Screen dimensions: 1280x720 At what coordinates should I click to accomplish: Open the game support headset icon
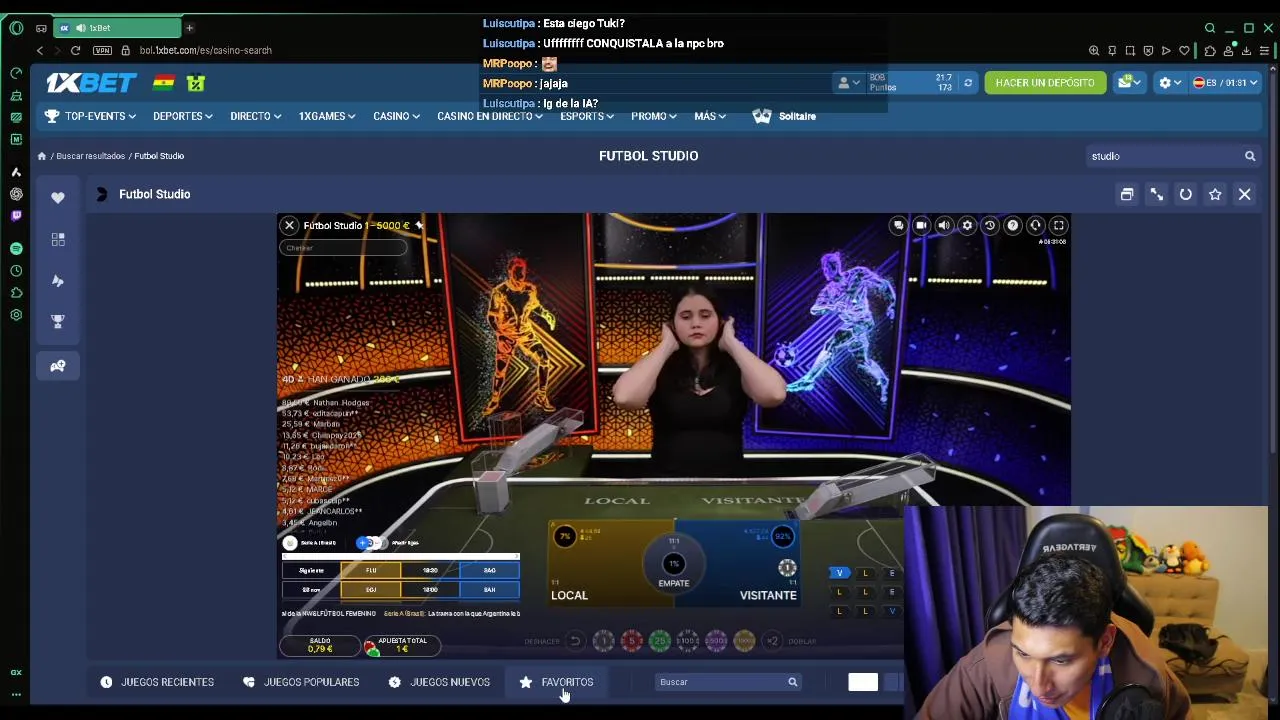[x=1036, y=226]
